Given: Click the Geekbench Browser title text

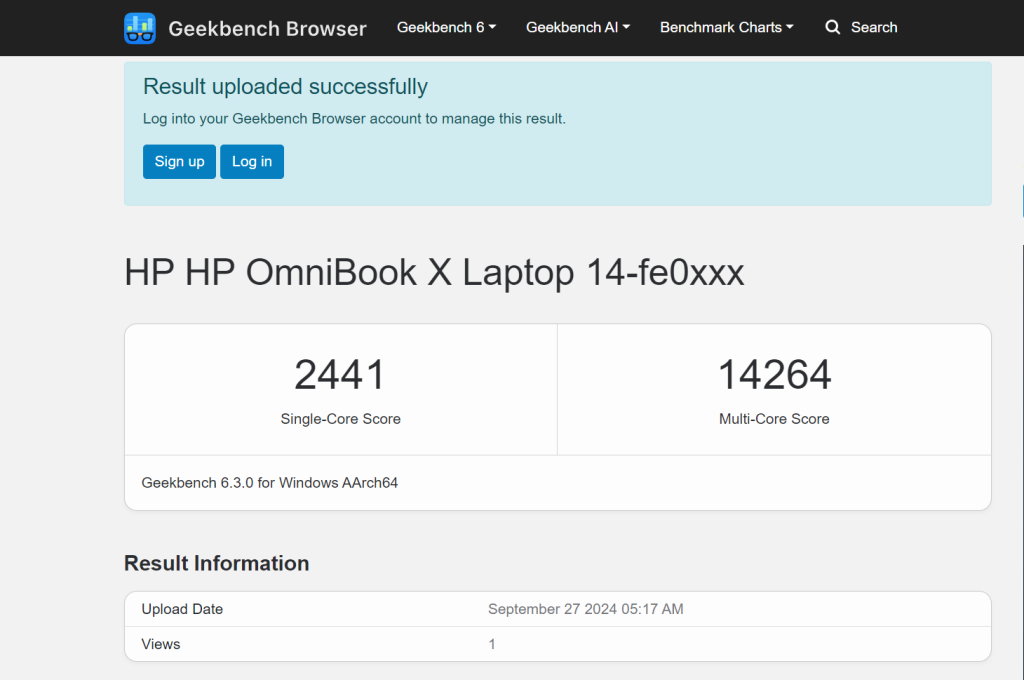Looking at the screenshot, I should 267,28.
